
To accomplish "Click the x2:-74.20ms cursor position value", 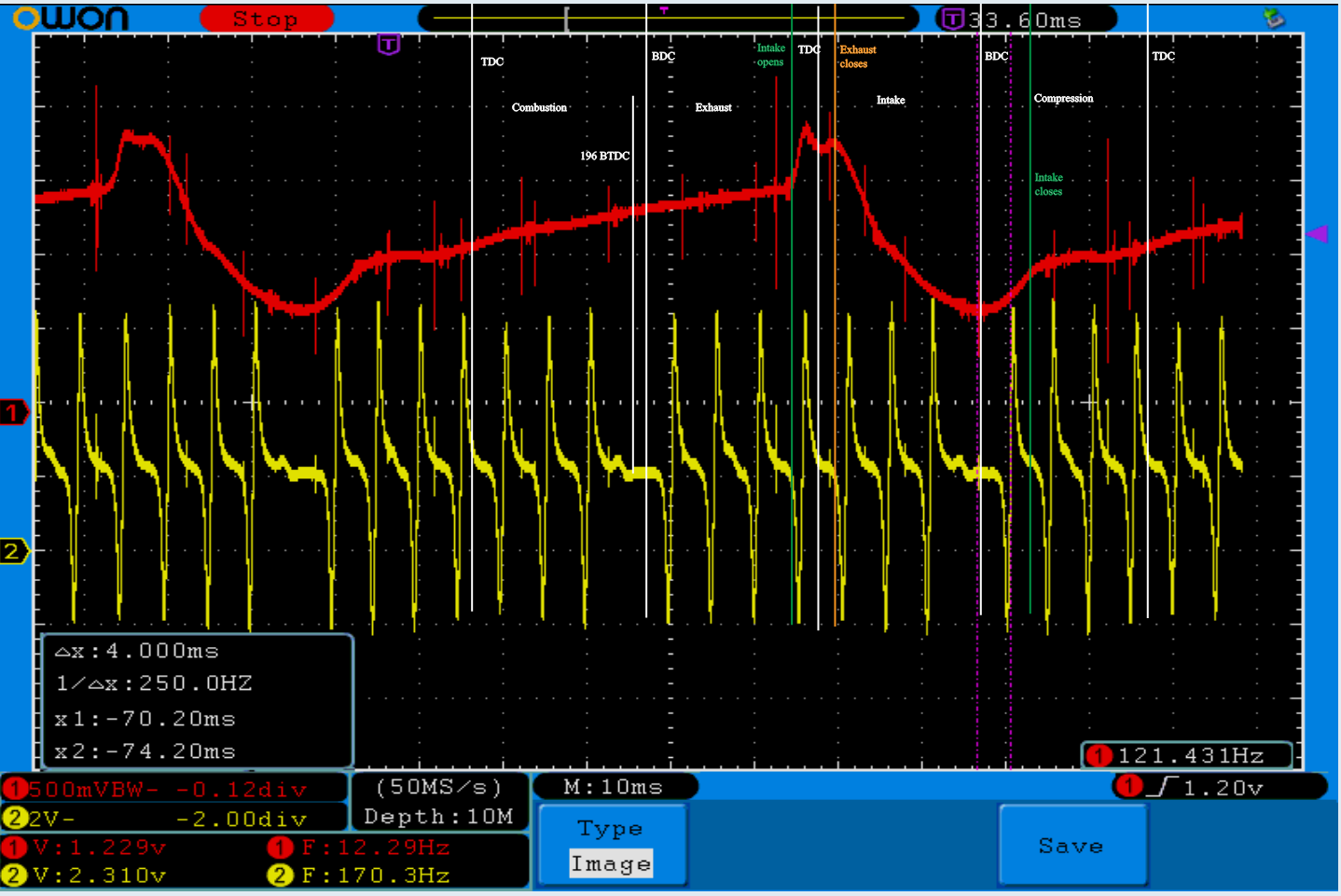I will 145,751.
